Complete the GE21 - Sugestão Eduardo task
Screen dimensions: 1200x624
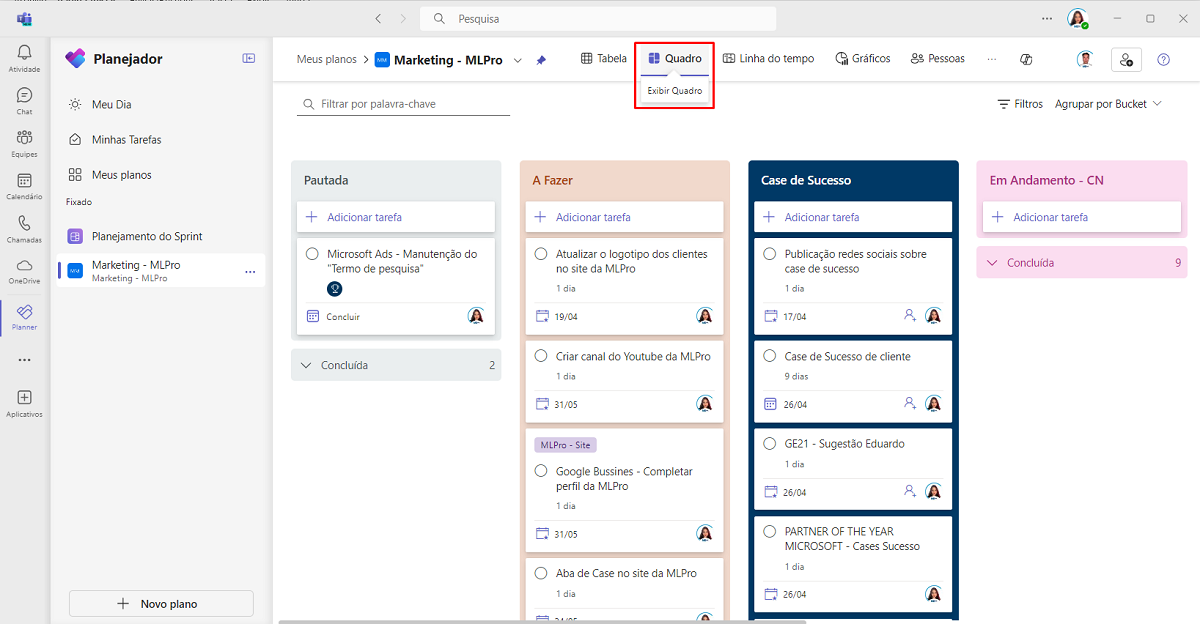tap(770, 444)
